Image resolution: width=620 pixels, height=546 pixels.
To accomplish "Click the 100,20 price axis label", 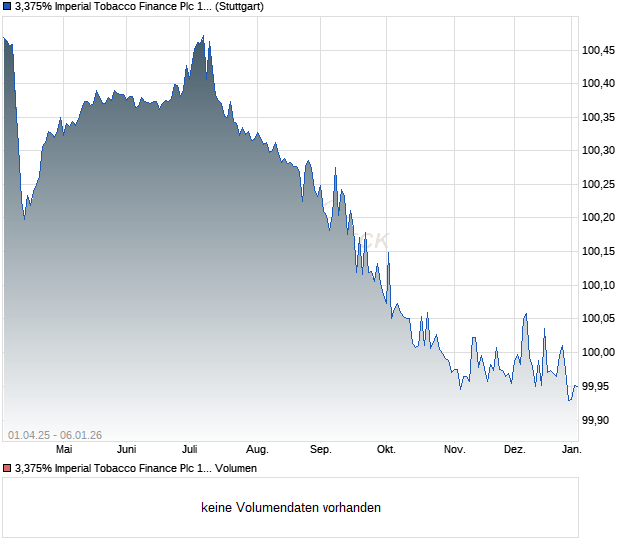I will click(598, 217).
